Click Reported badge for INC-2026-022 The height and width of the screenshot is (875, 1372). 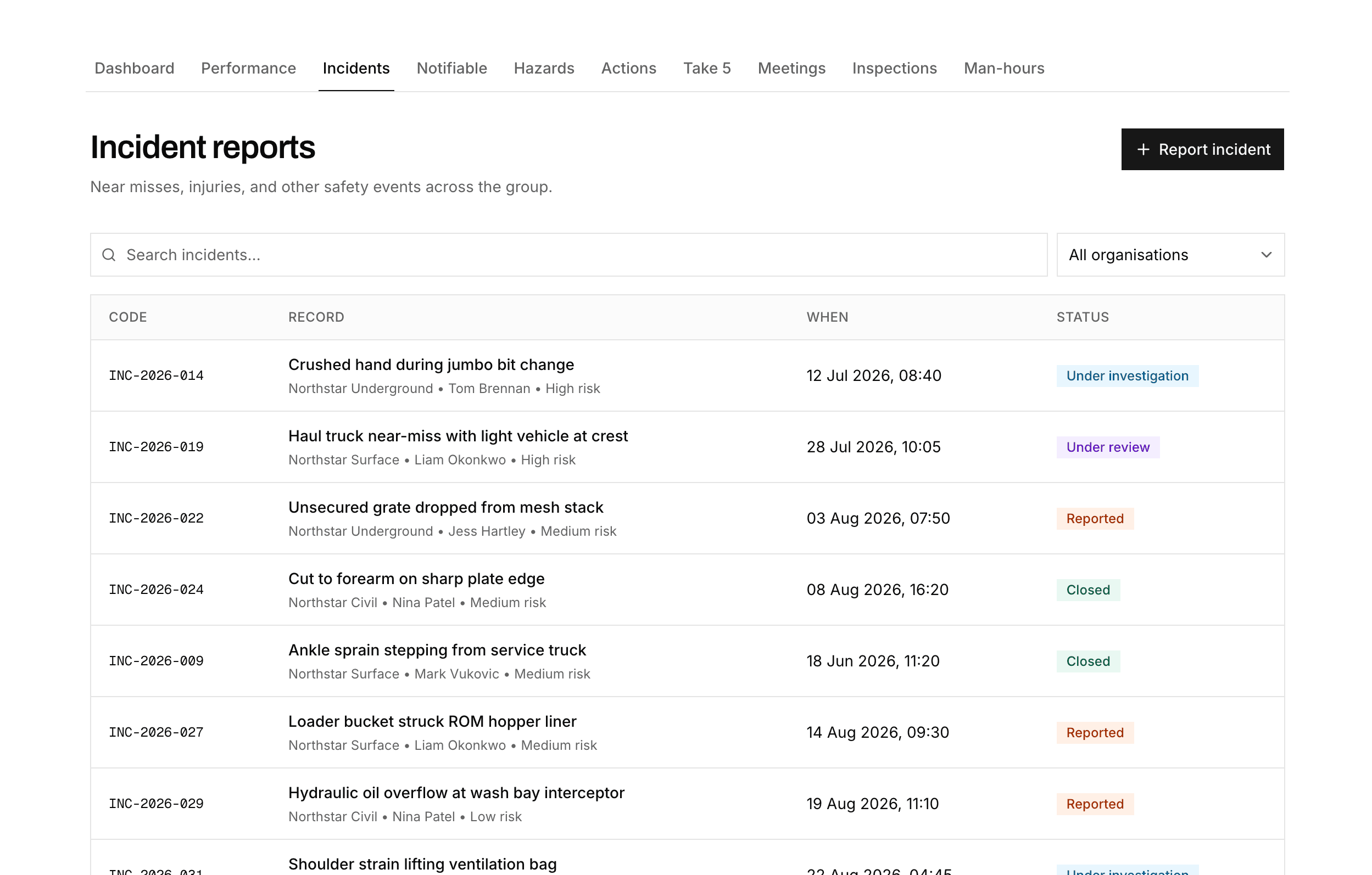pos(1095,519)
